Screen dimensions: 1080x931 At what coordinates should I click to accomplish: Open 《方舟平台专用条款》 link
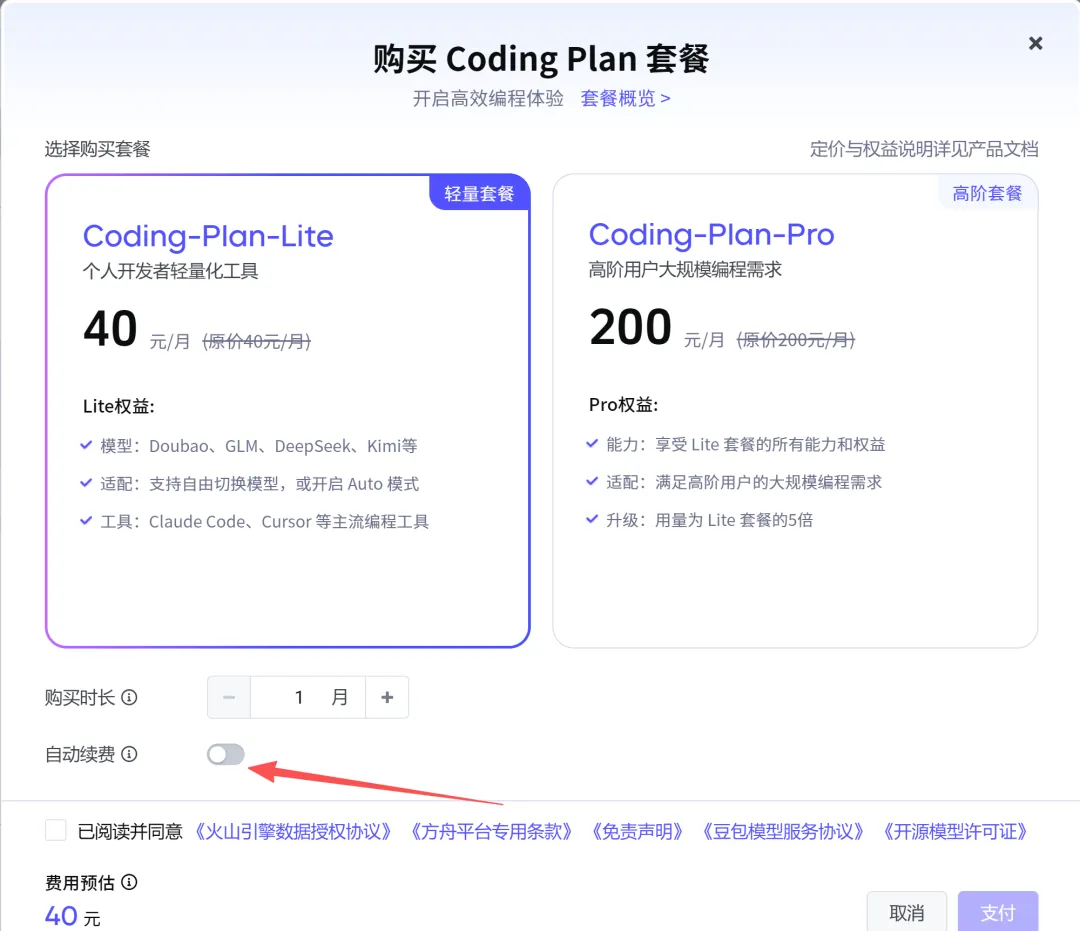point(491,831)
